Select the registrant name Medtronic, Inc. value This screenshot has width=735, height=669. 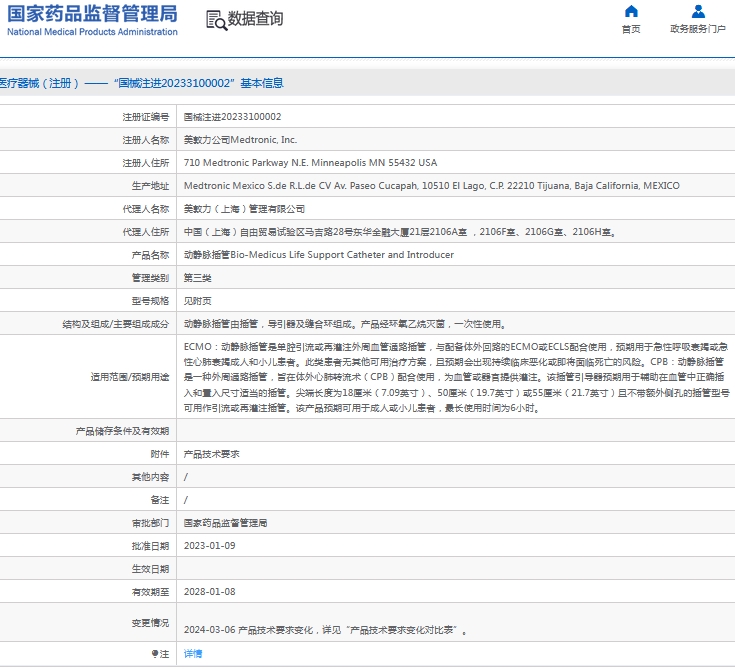click(240, 140)
